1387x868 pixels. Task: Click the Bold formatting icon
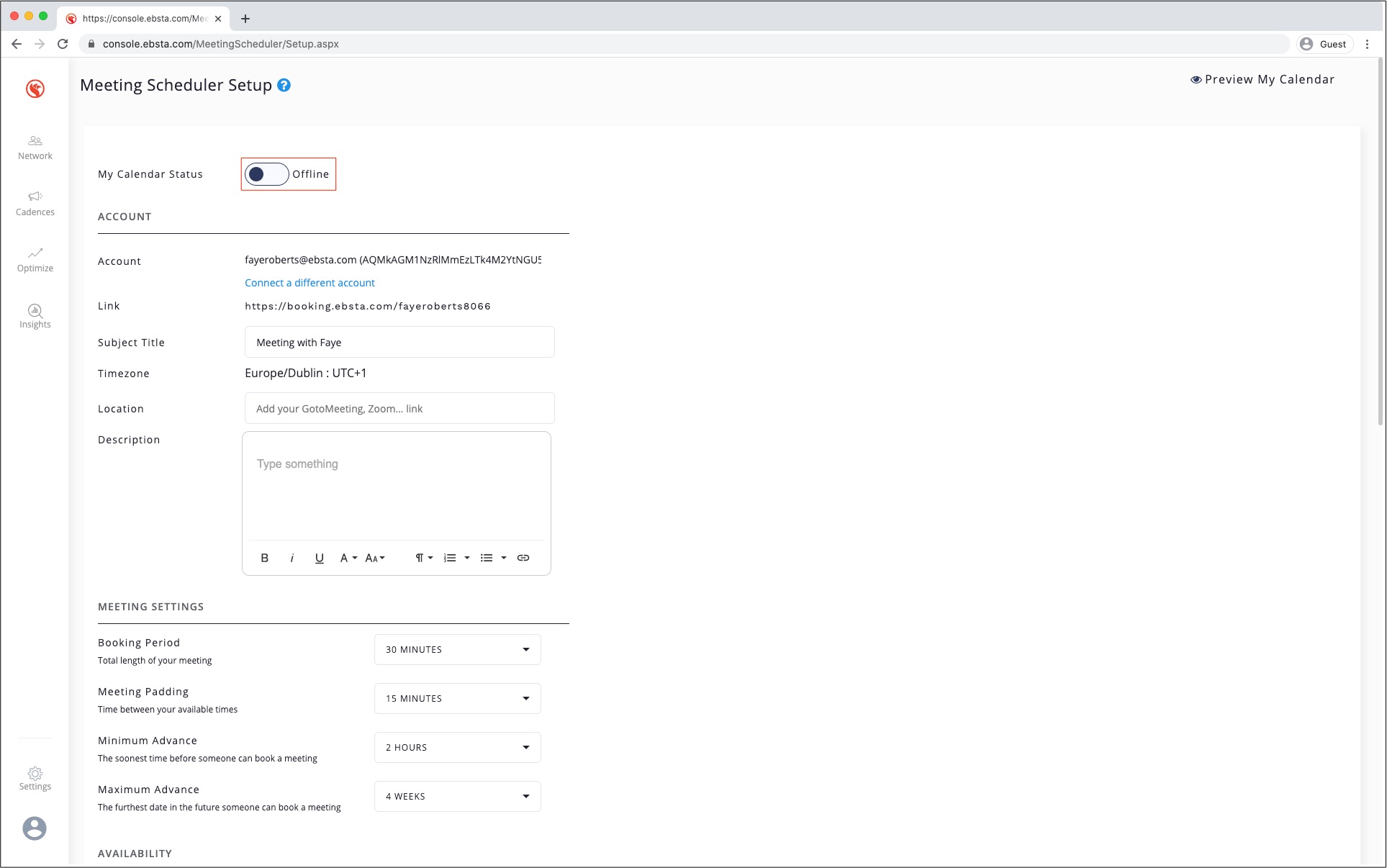tap(264, 558)
